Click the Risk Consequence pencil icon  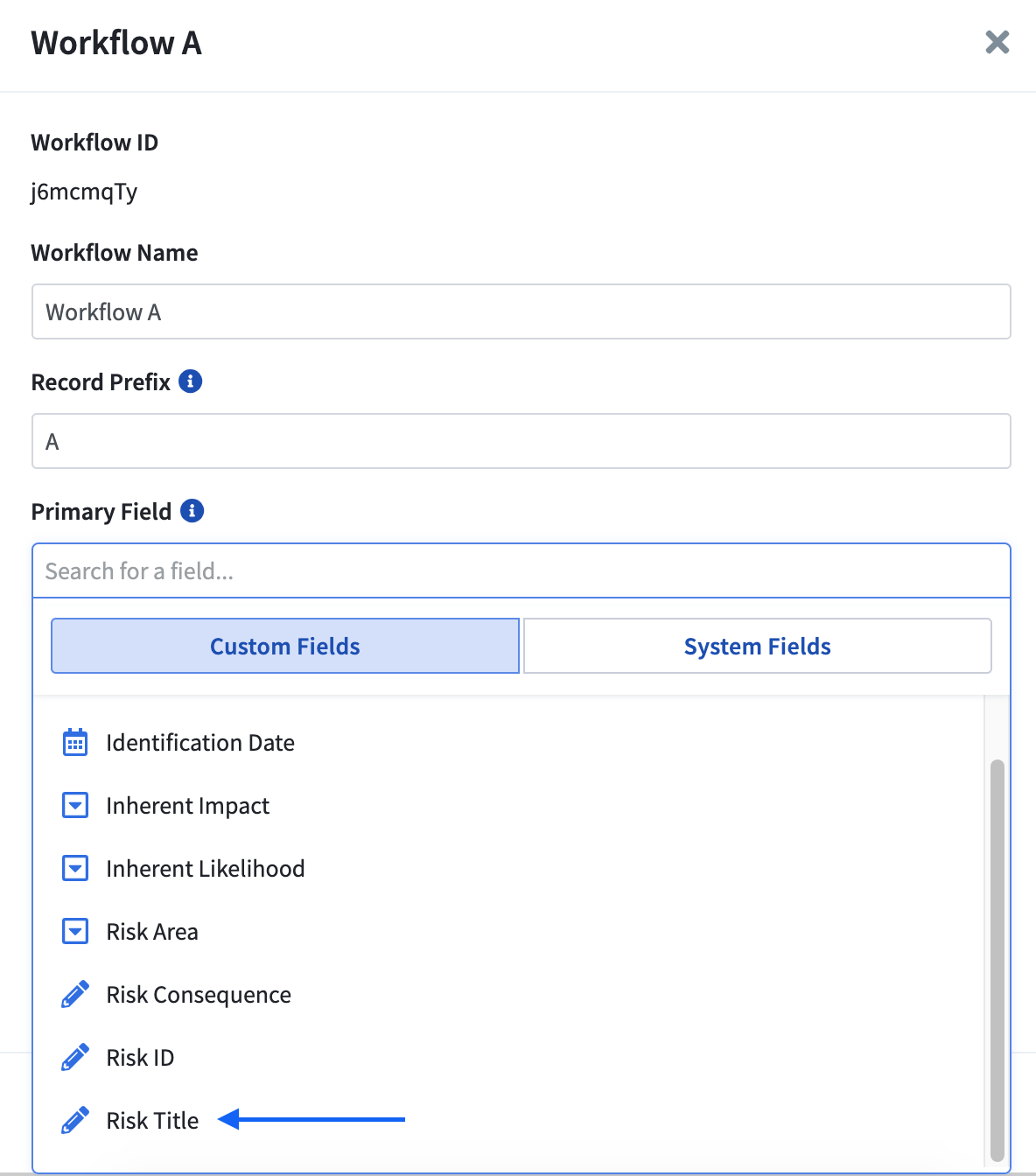pos(75,994)
